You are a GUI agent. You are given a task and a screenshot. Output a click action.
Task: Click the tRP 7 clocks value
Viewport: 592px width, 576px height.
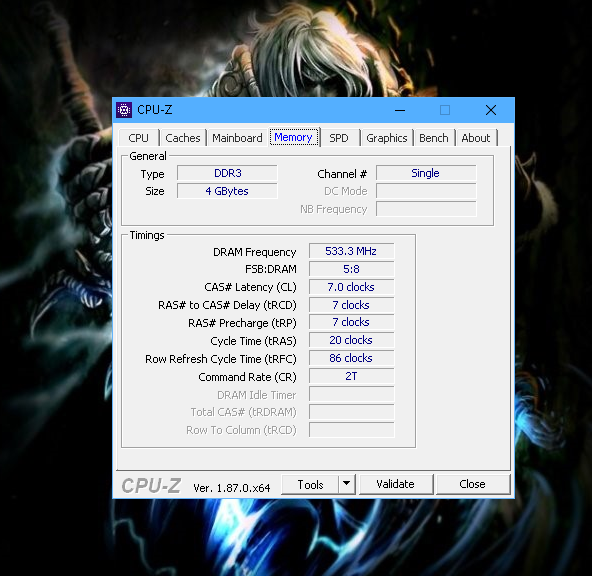(352, 322)
